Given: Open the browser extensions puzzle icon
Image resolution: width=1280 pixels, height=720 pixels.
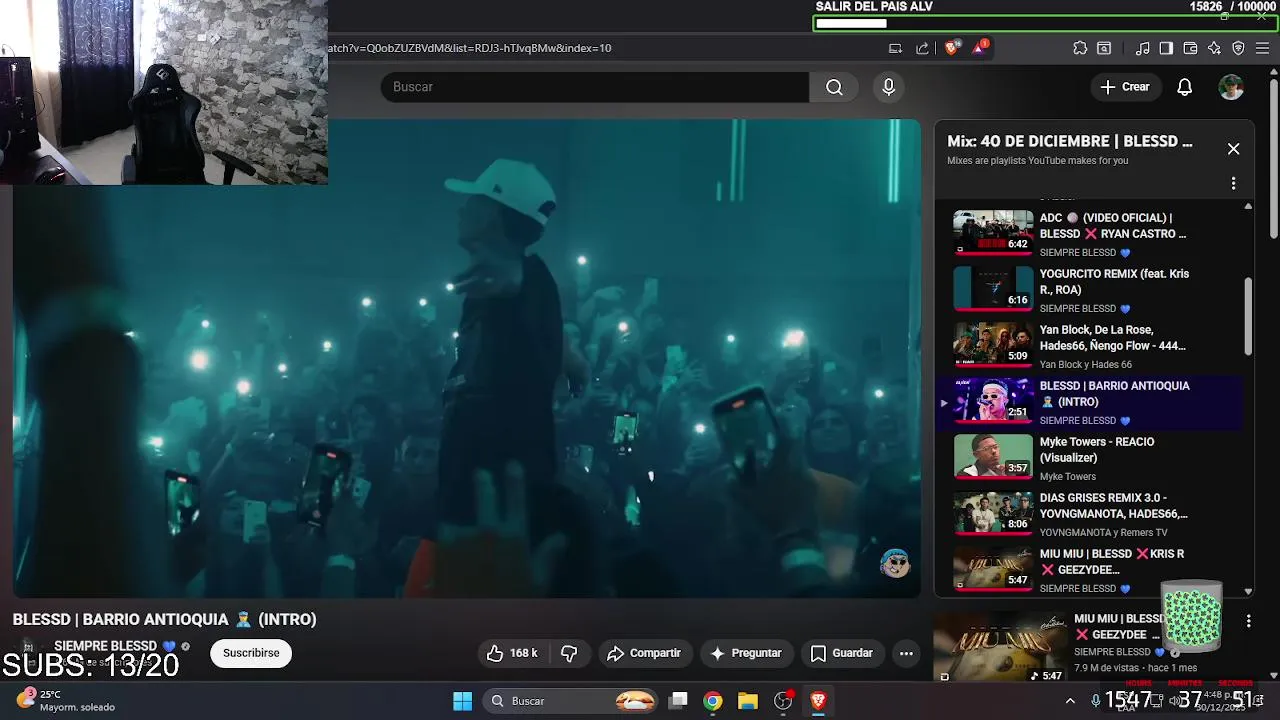Looking at the screenshot, I should (x=1080, y=48).
